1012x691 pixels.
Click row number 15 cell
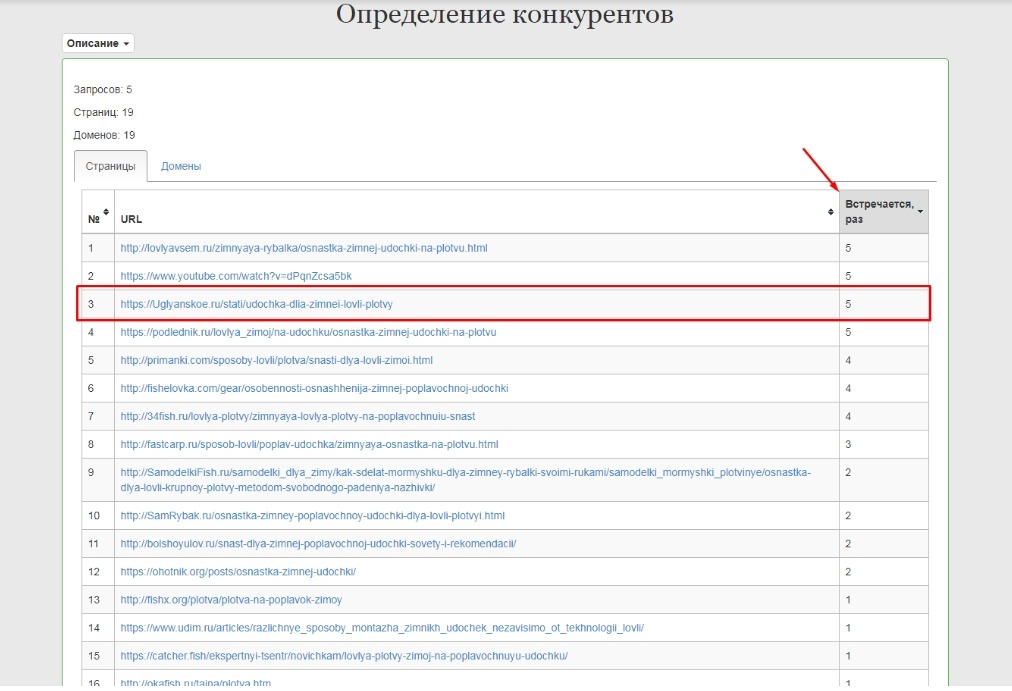(98, 656)
